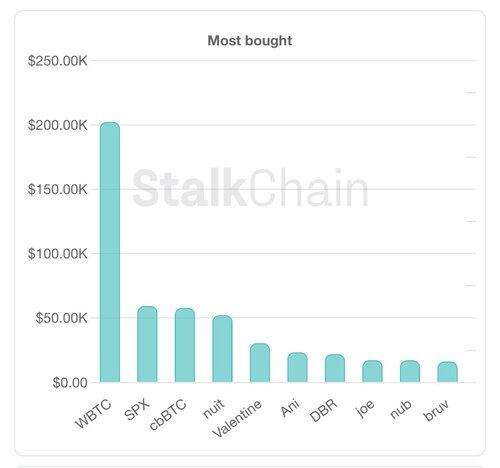Click the cbBTC axis label
Image resolution: width=500 pixels, height=468 pixels.
(168, 415)
